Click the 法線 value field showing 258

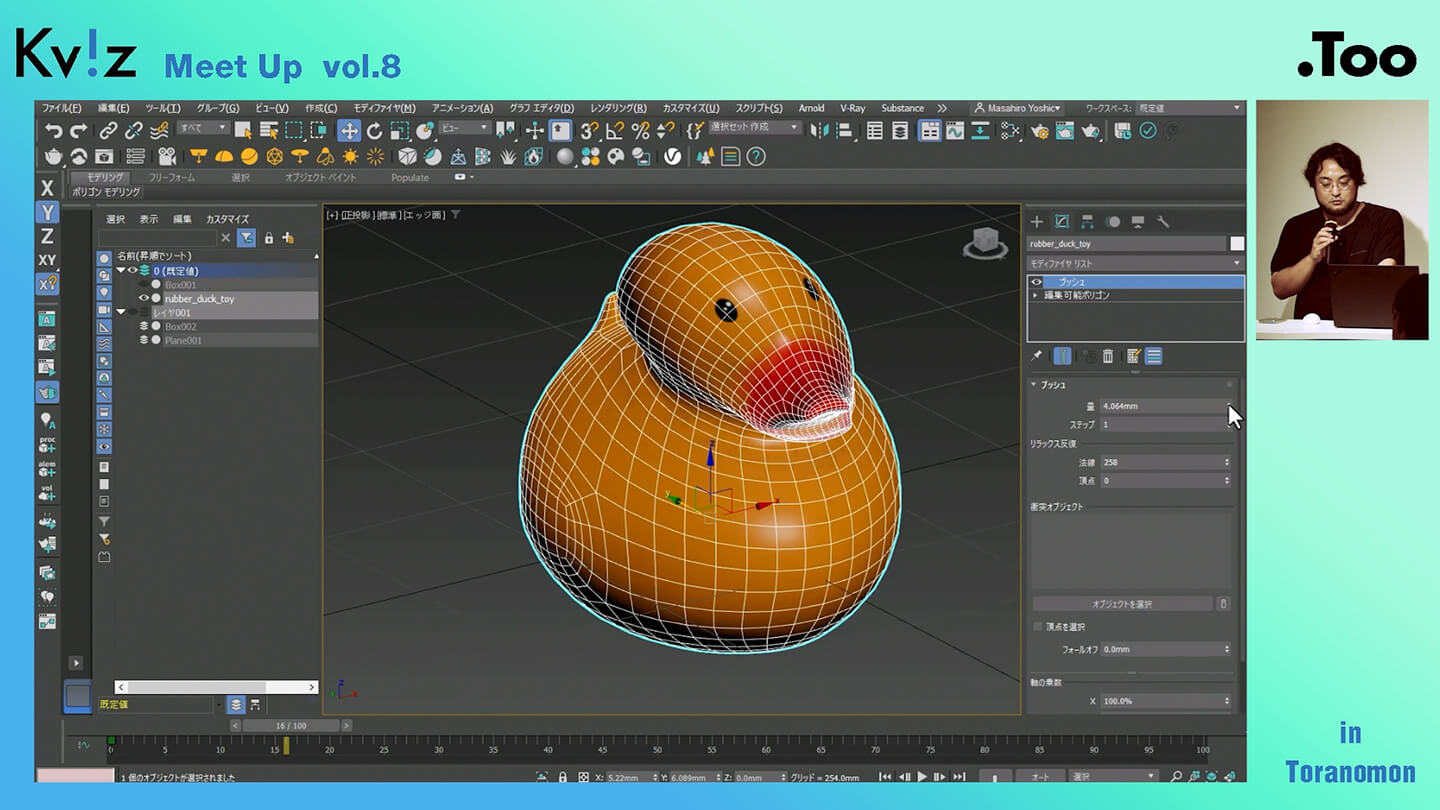(x=1160, y=462)
